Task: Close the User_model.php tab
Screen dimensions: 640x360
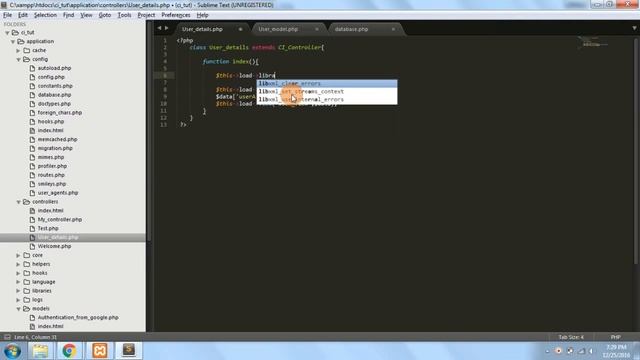Action: 317,29
